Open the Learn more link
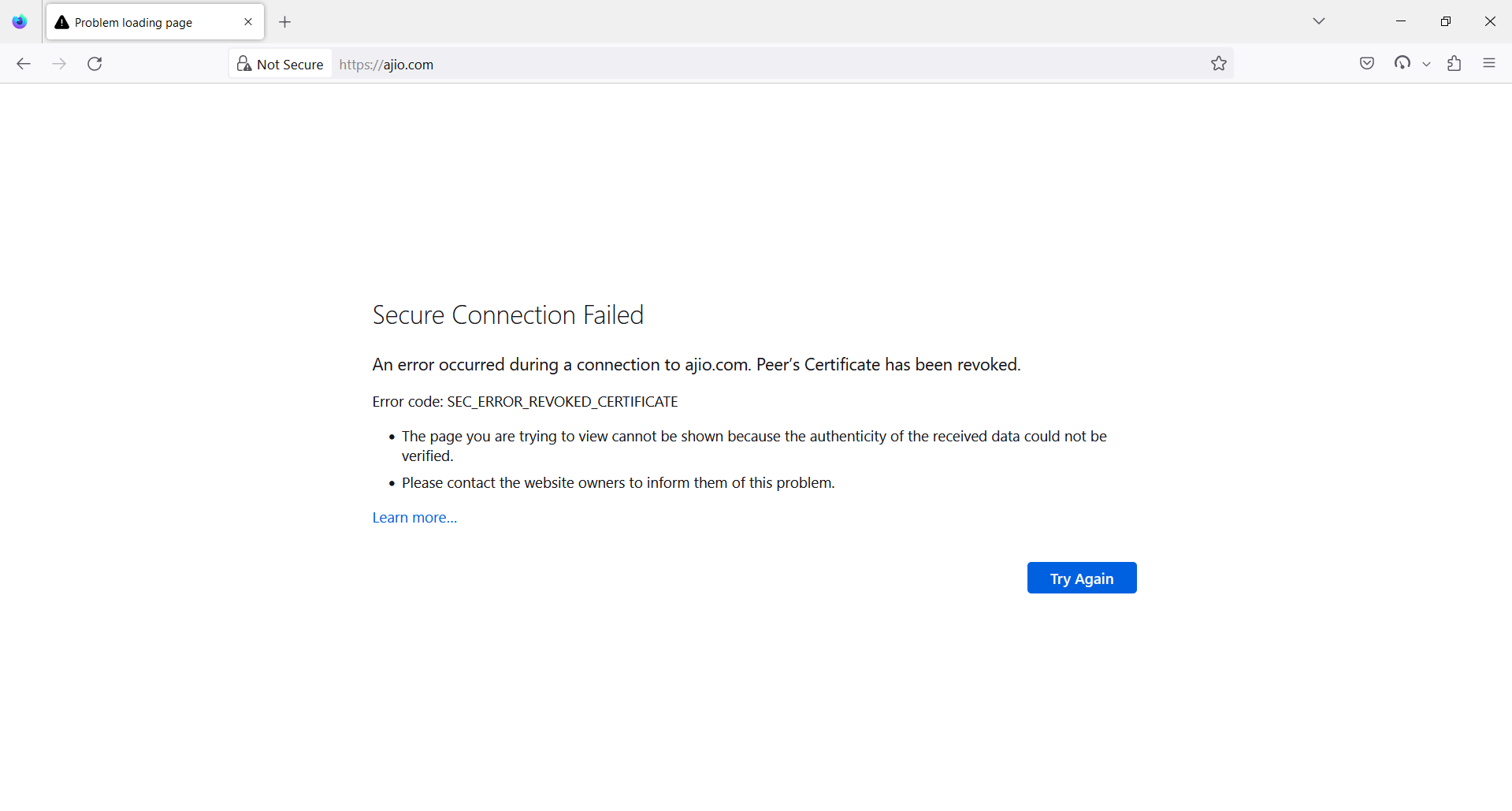The height and width of the screenshot is (811, 1512). [x=414, y=517]
